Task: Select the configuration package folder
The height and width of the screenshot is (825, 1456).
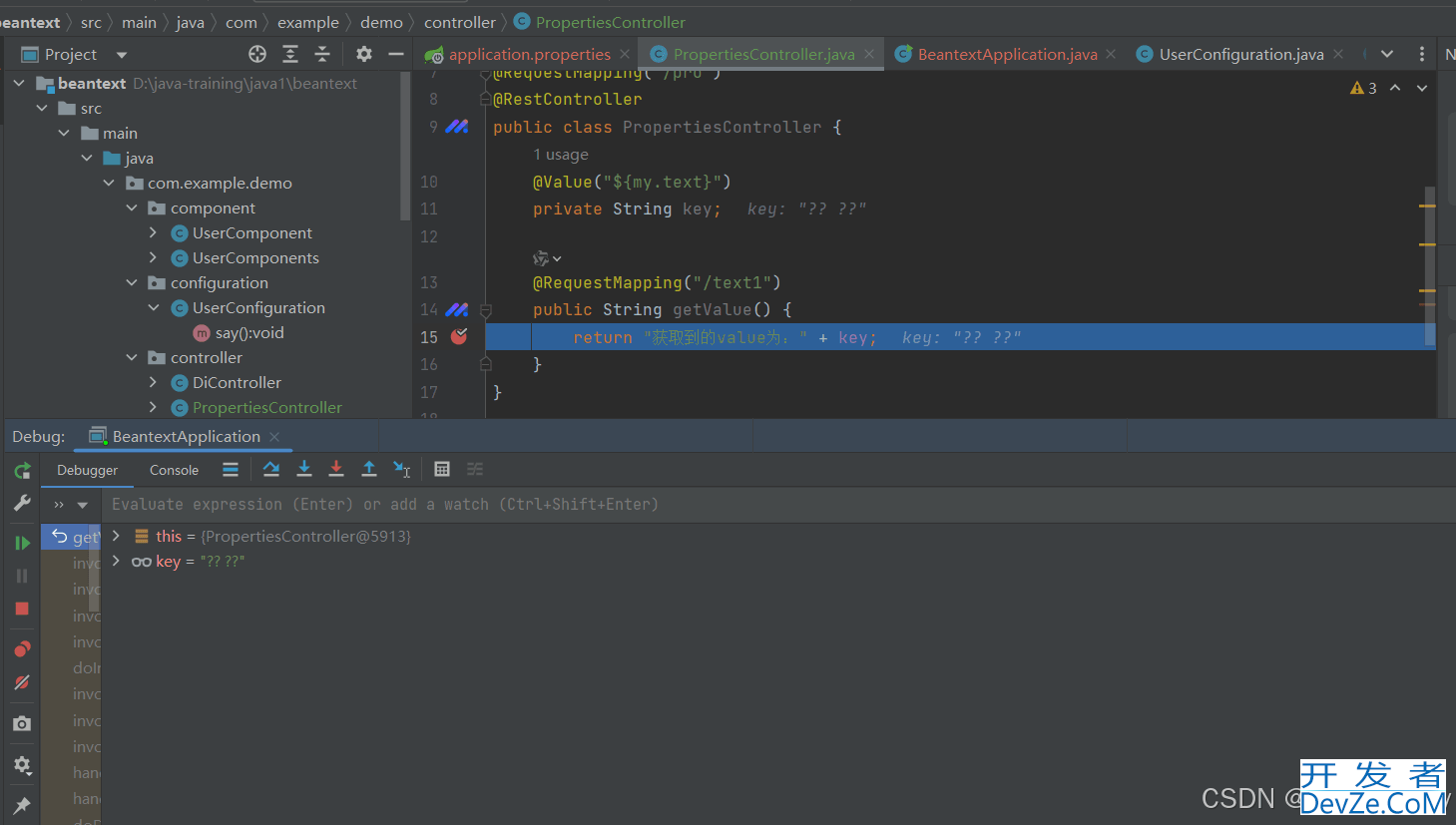Action: 220,282
